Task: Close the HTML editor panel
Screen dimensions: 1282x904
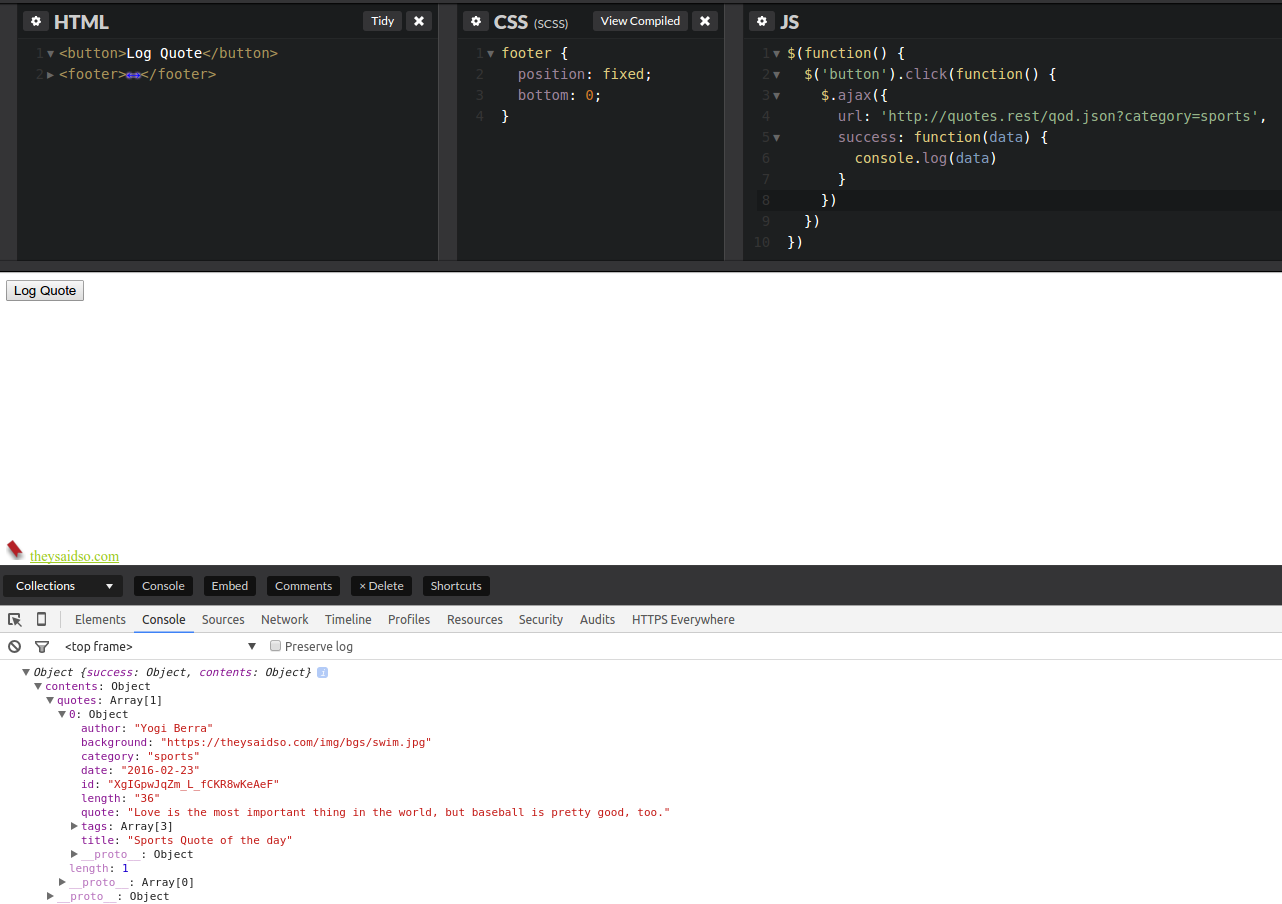Action: pyautogui.click(x=419, y=21)
